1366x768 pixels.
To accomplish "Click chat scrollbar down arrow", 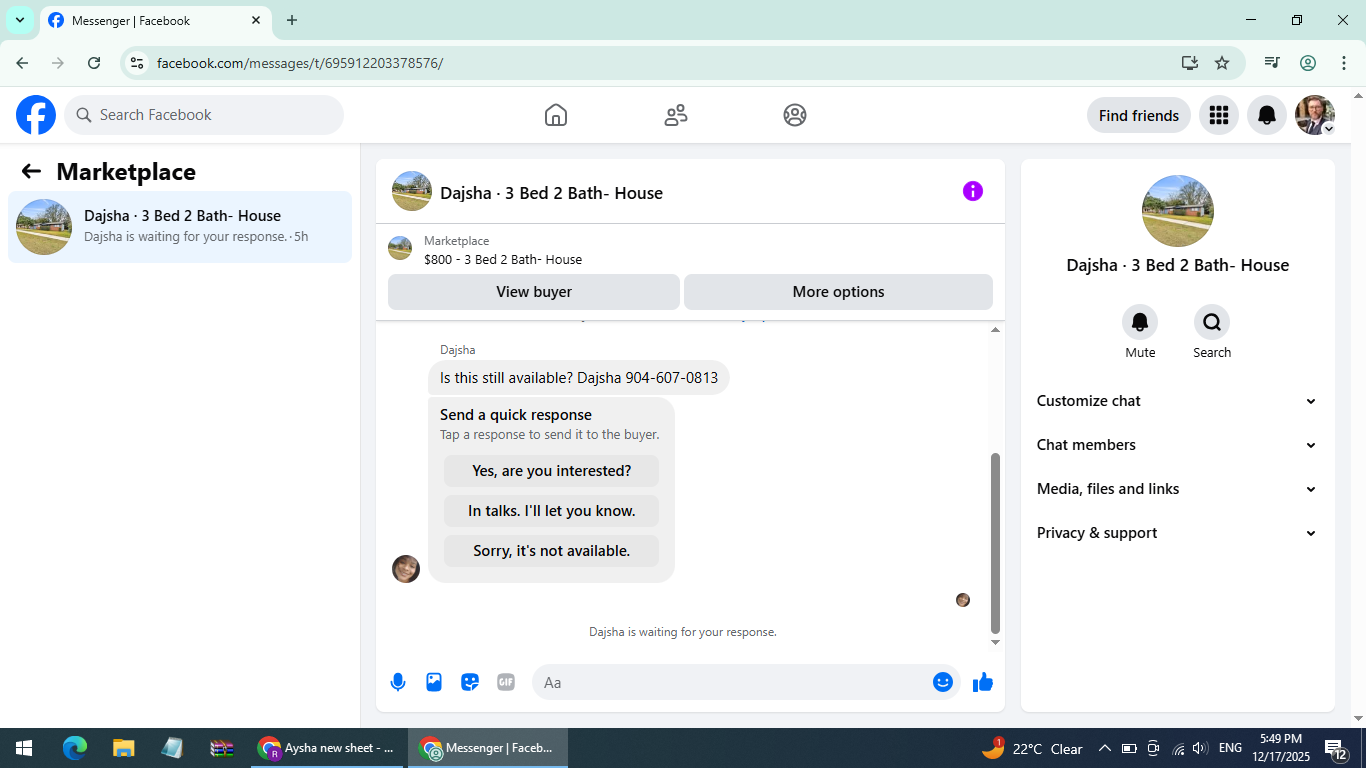I will click(x=995, y=642).
